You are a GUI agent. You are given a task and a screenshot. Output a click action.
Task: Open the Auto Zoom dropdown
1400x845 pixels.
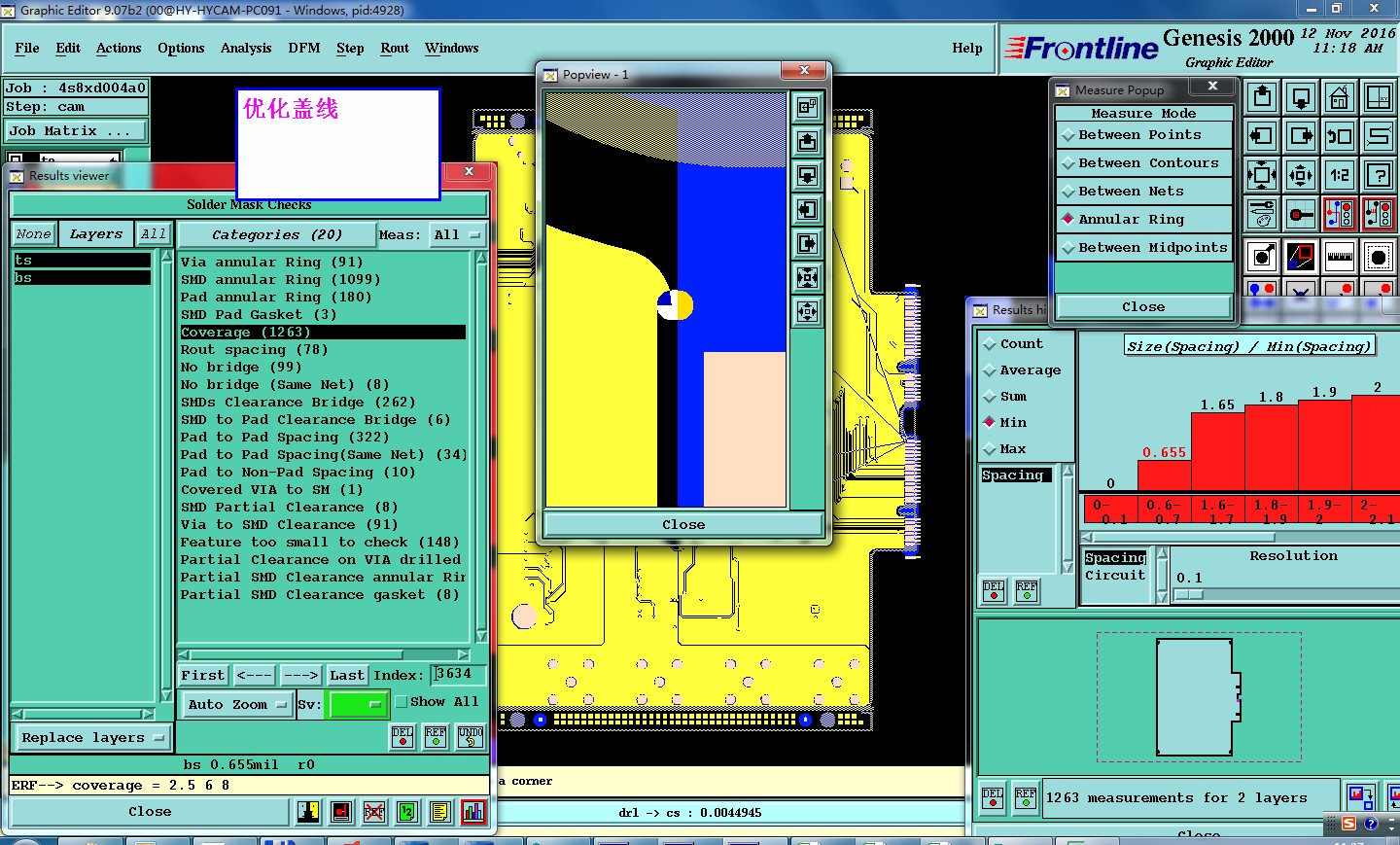click(x=236, y=705)
